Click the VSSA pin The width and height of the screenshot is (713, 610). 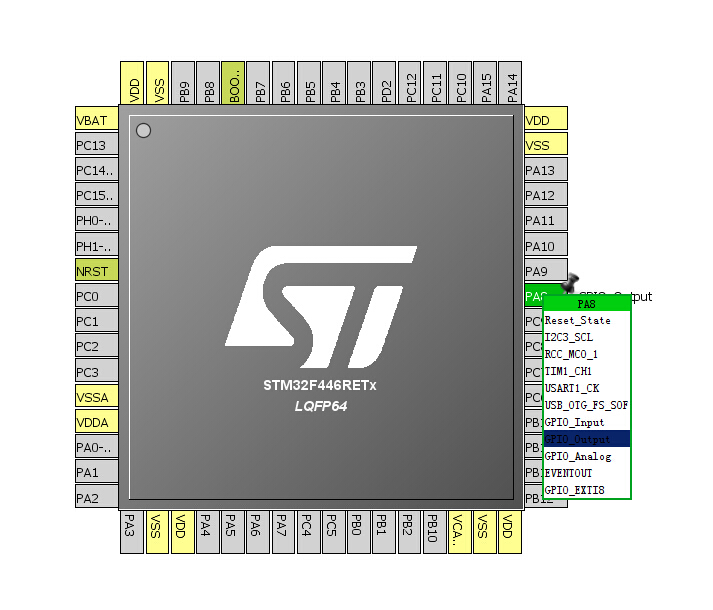(96, 398)
